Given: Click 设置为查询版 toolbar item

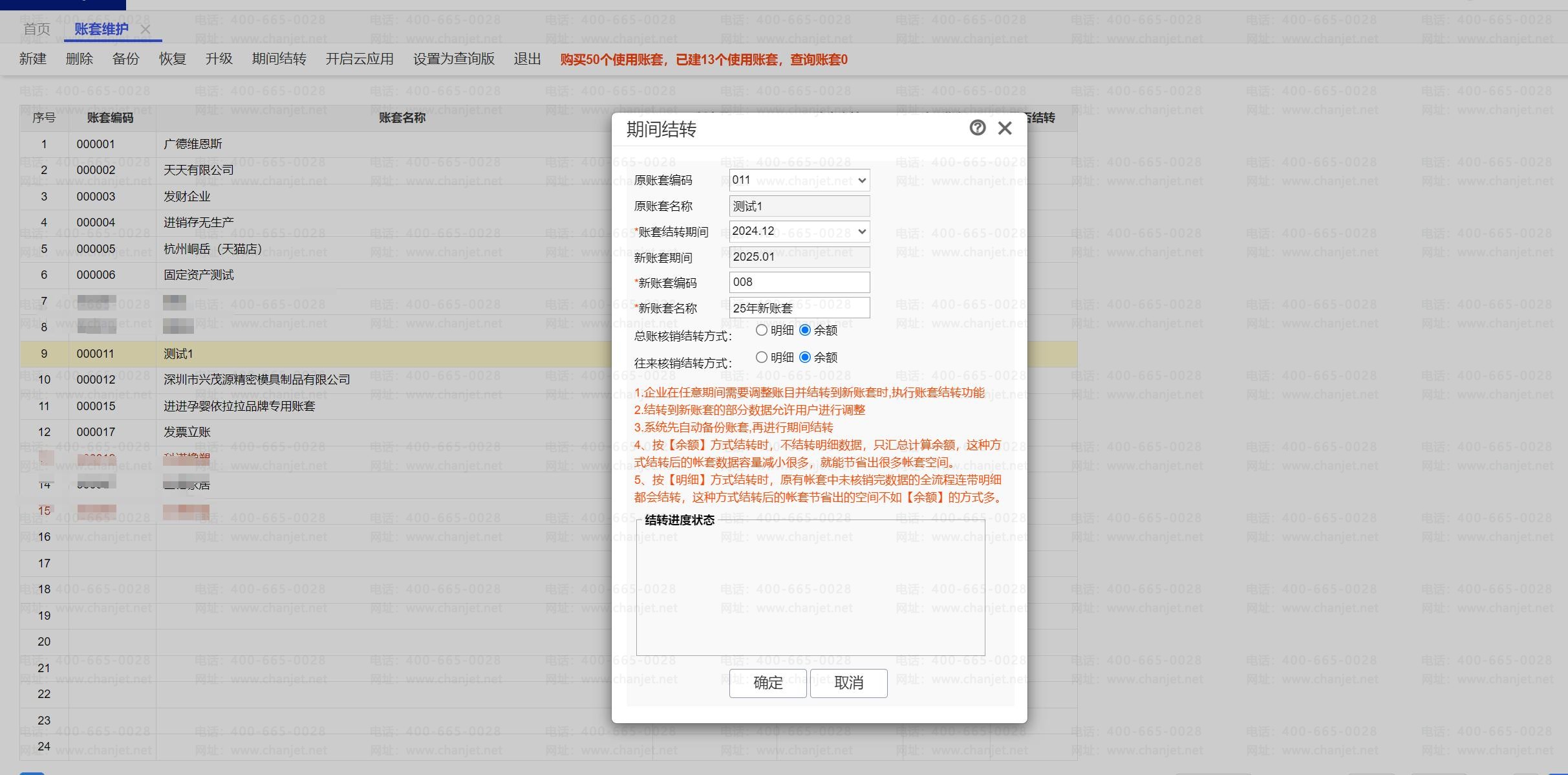Looking at the screenshot, I should pos(453,60).
